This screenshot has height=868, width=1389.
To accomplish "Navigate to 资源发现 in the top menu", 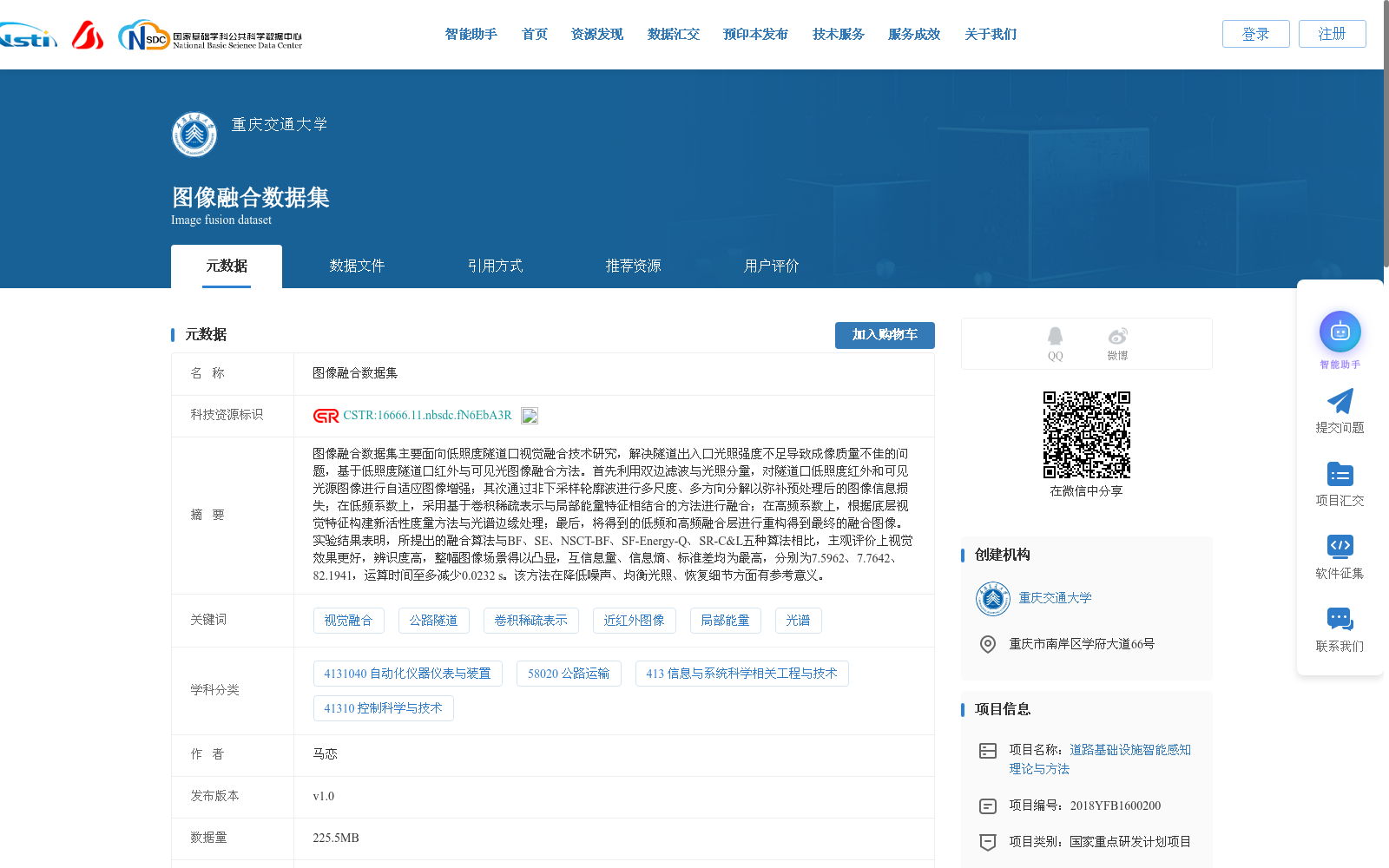I will tap(596, 34).
